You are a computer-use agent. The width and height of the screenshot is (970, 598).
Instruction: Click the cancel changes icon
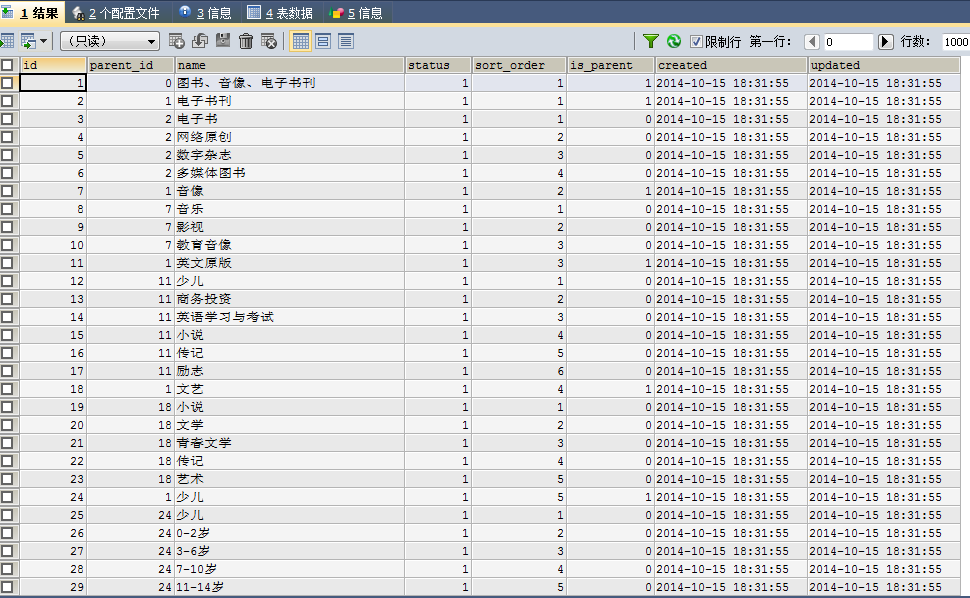point(268,41)
